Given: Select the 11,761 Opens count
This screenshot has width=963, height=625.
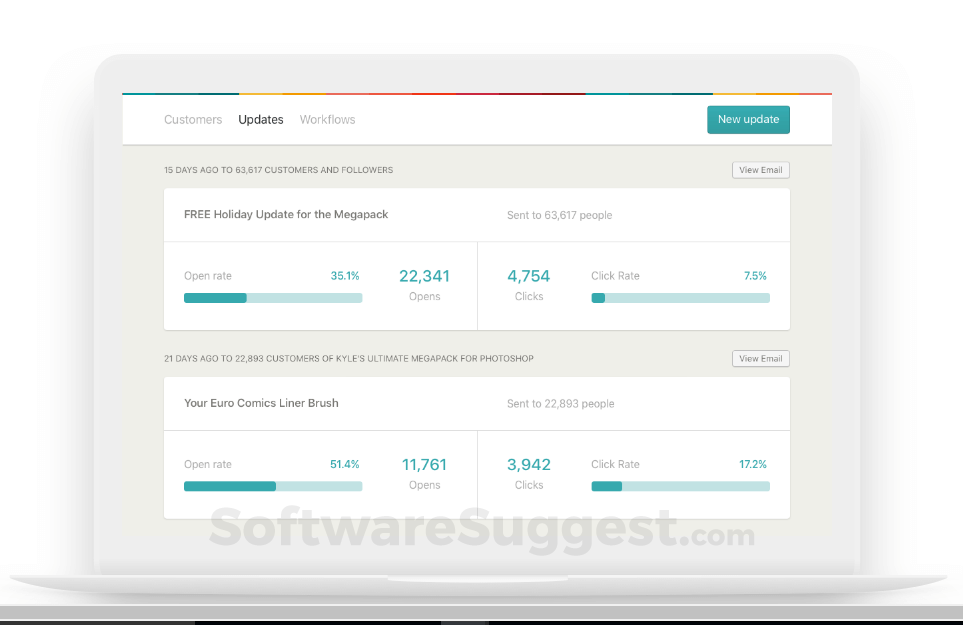Looking at the screenshot, I should tap(424, 464).
